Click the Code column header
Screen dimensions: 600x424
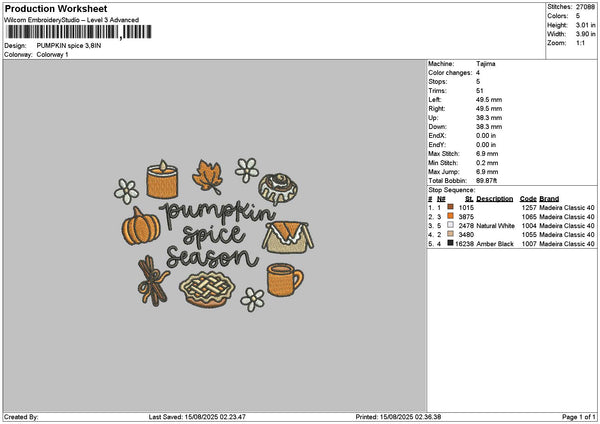coord(528,199)
